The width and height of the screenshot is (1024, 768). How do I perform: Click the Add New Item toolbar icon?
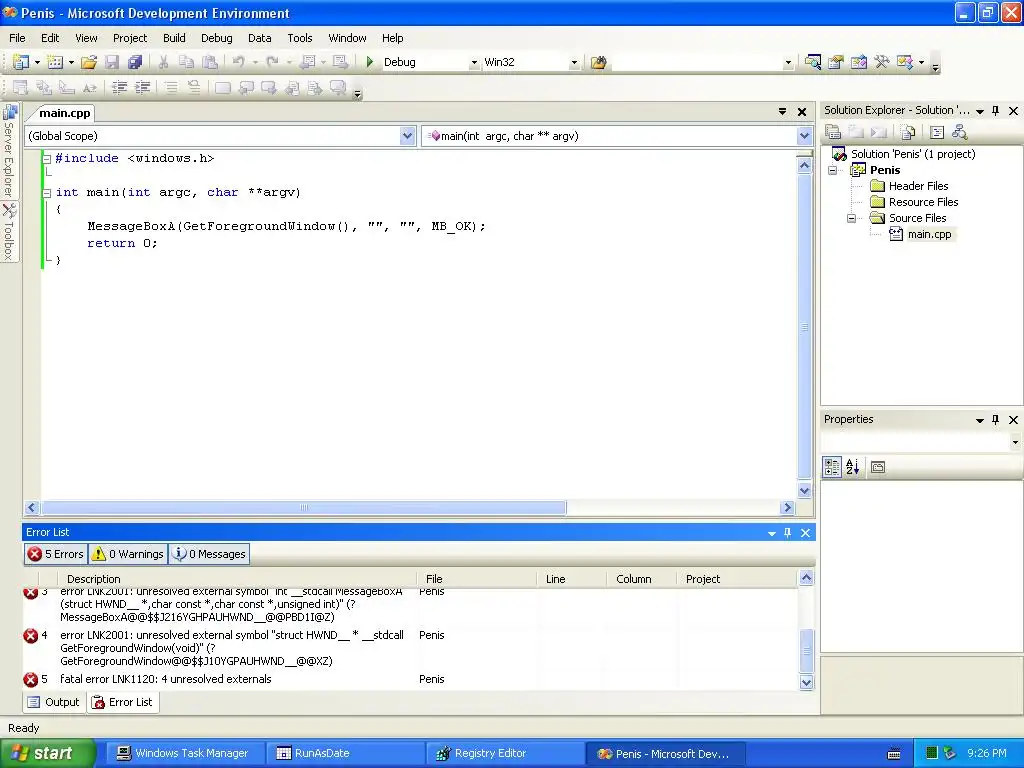56,62
